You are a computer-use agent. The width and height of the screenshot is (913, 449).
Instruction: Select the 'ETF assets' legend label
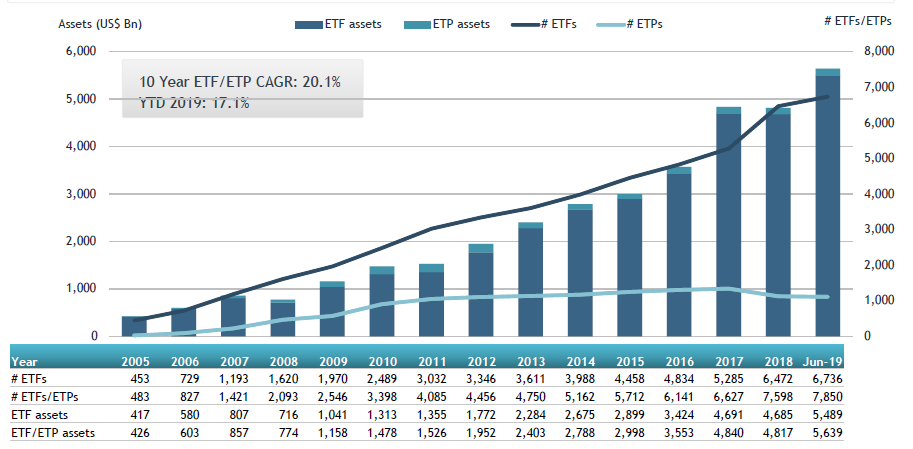tap(353, 24)
